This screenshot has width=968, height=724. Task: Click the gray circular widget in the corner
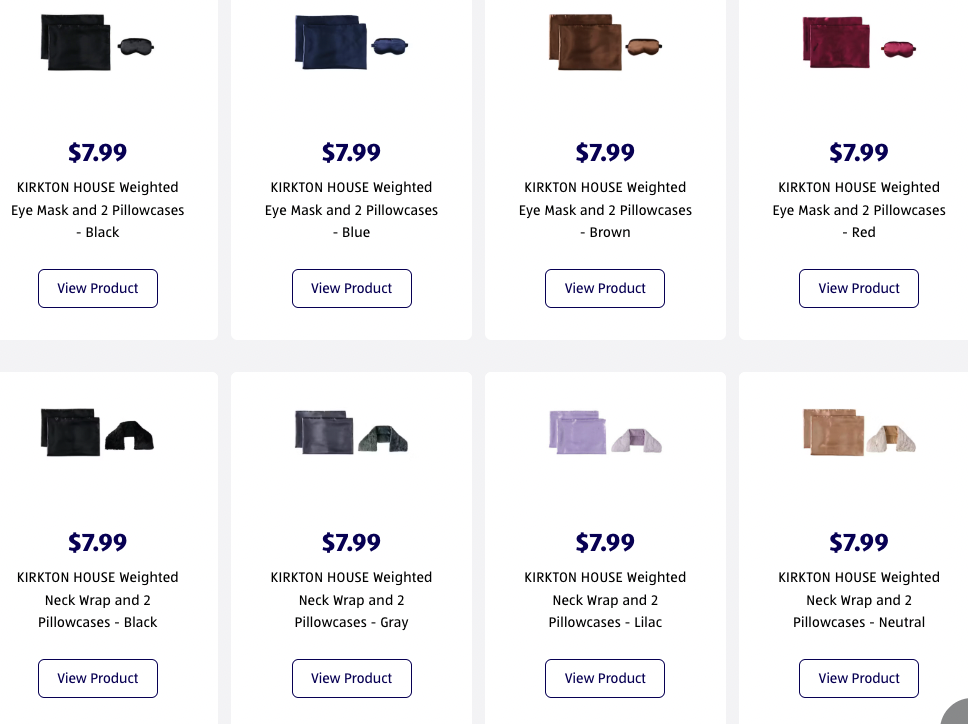point(958,713)
